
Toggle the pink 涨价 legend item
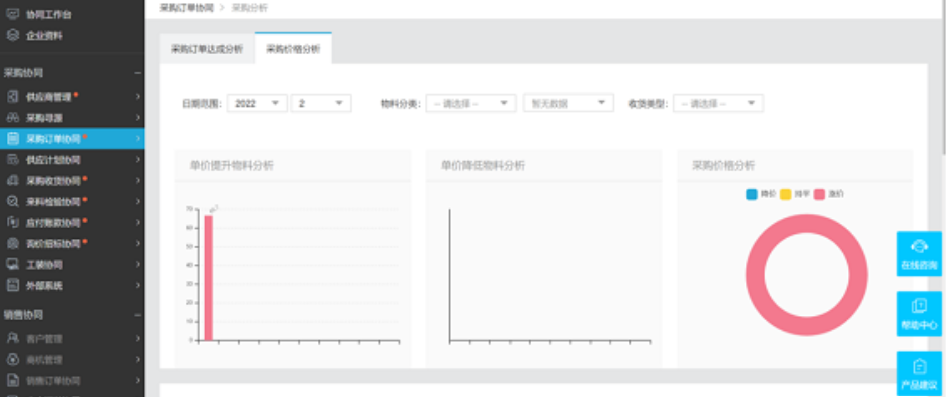click(828, 194)
